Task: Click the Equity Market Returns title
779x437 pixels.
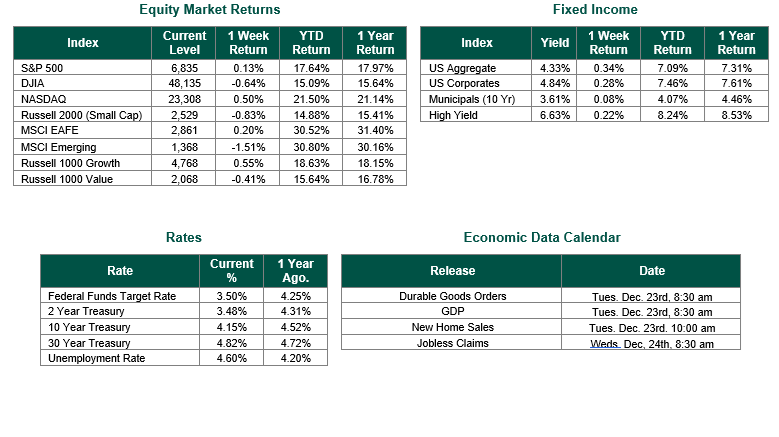Action: [210, 10]
